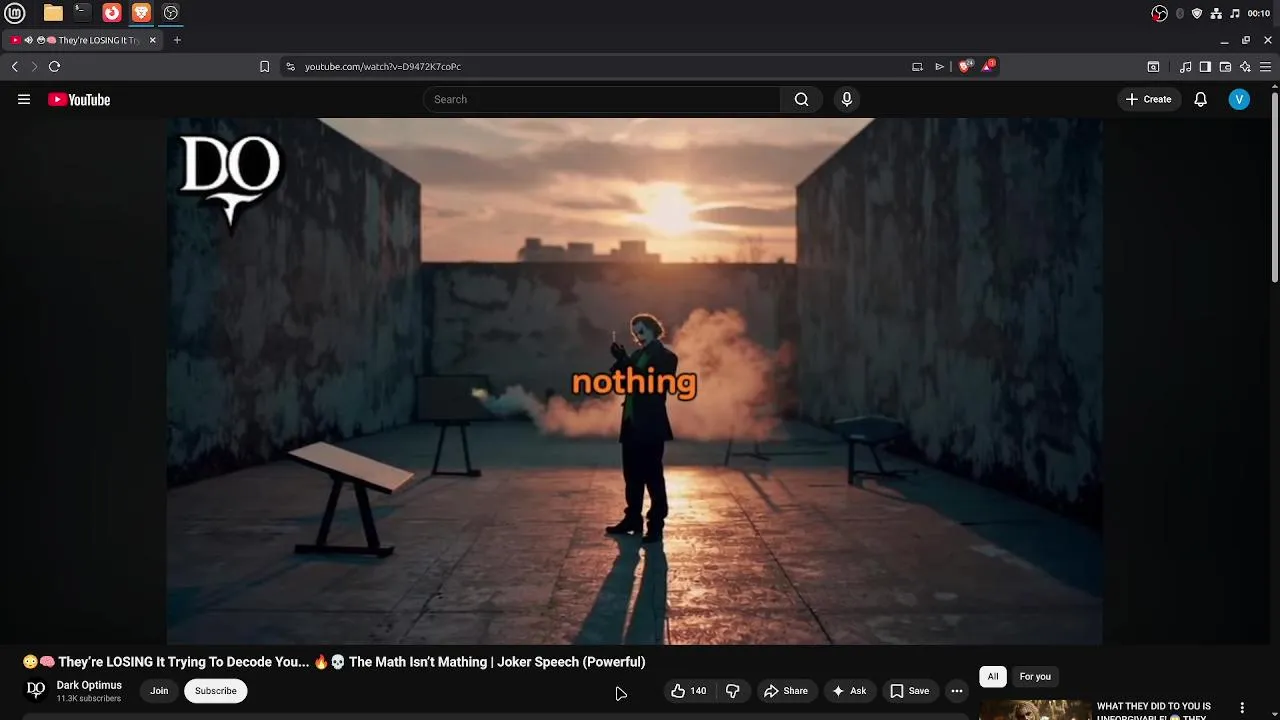Image resolution: width=1280 pixels, height=720 pixels.
Task: Click the OBS recording tray indicator
Action: pyautogui.click(x=1160, y=13)
